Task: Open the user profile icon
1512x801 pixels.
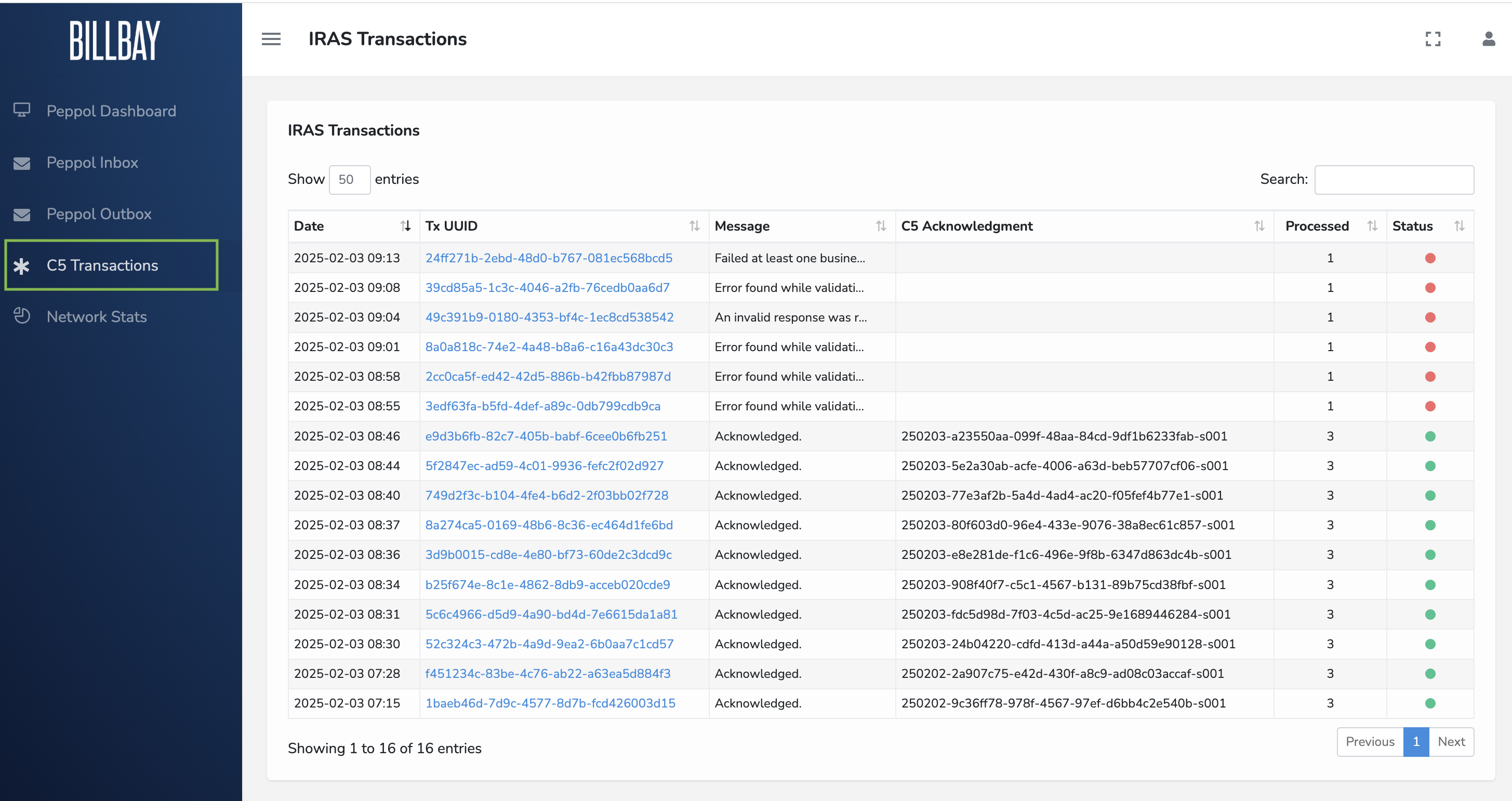Action: pyautogui.click(x=1489, y=39)
